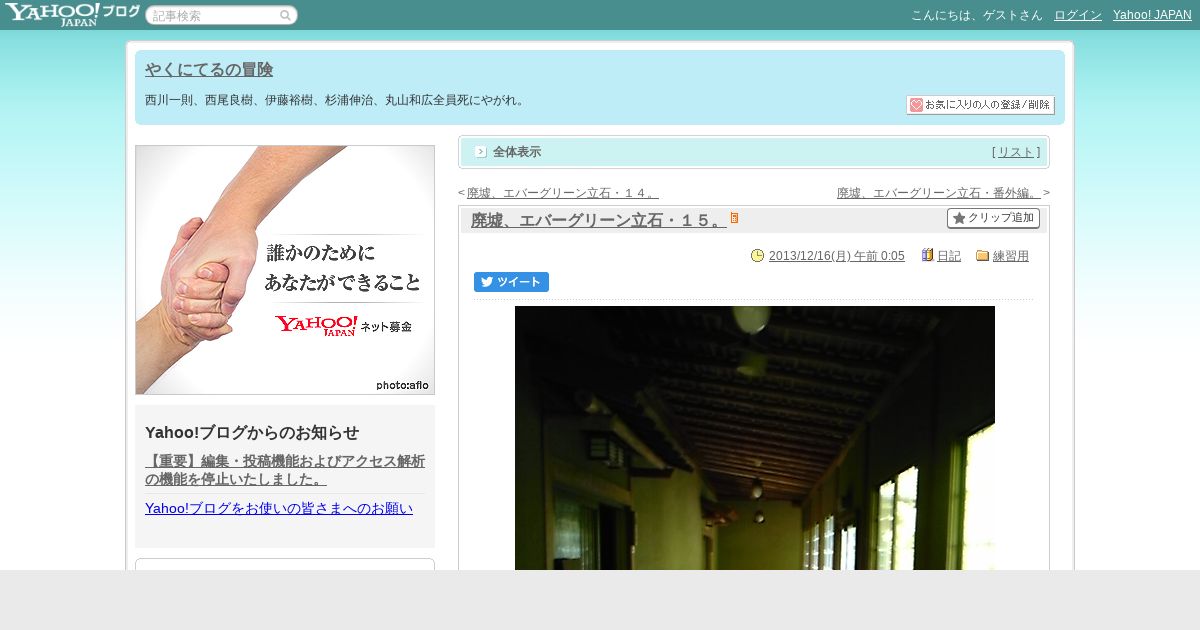
Task: Open the 練習用 folder link
Action: point(1011,256)
